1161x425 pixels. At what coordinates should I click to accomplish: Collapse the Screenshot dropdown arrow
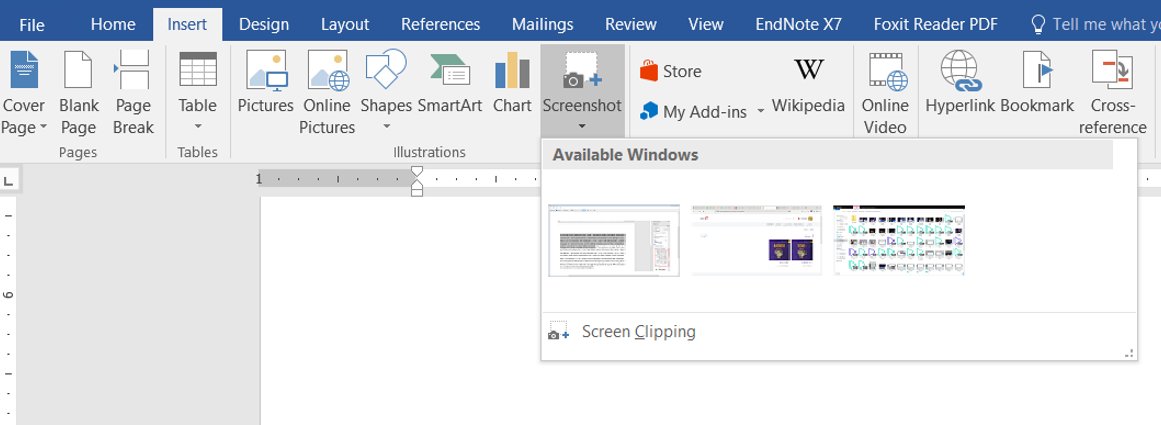coord(582,127)
